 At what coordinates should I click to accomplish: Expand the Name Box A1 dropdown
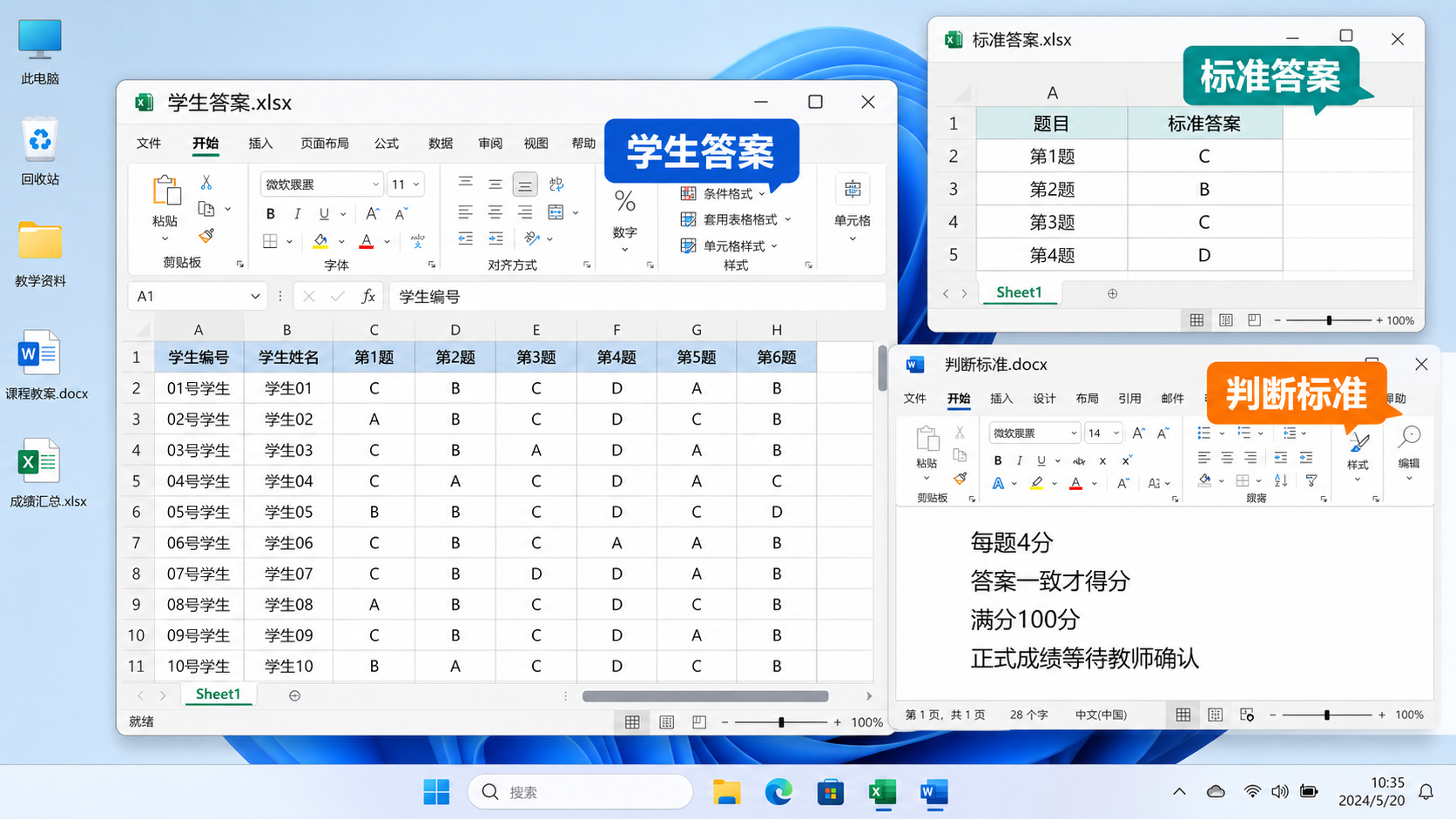(x=255, y=296)
